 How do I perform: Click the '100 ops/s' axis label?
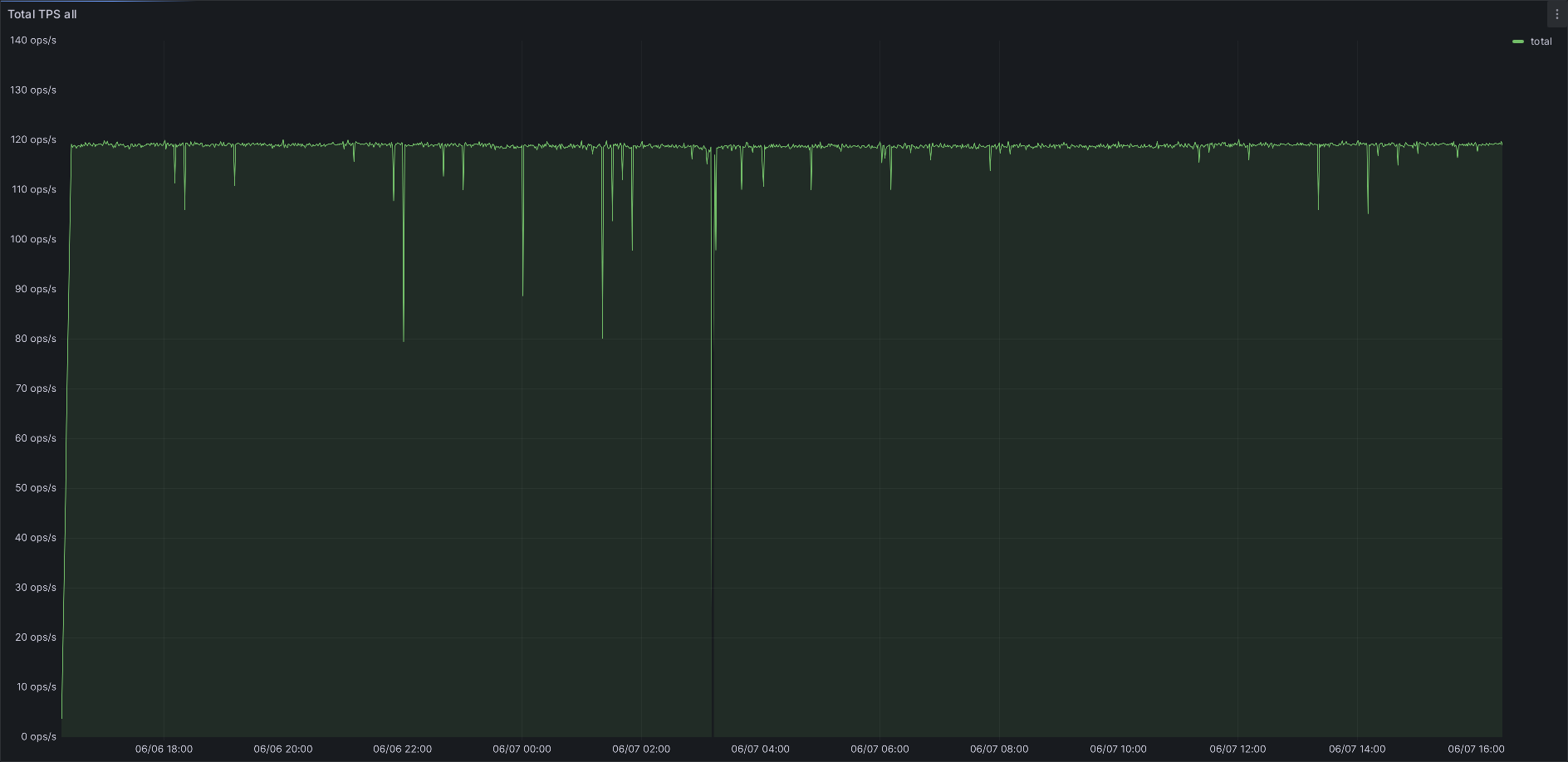[x=33, y=239]
